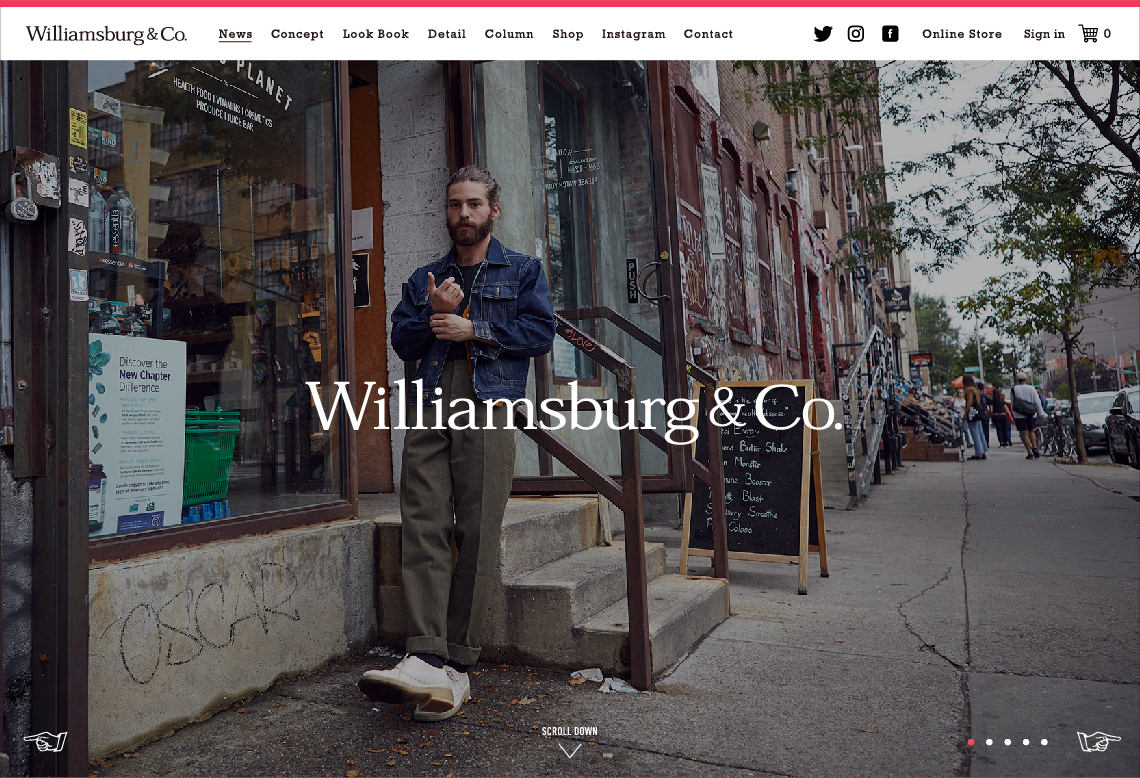Open the Column menu item
Viewport: 1140px width, 778px height.
(509, 34)
